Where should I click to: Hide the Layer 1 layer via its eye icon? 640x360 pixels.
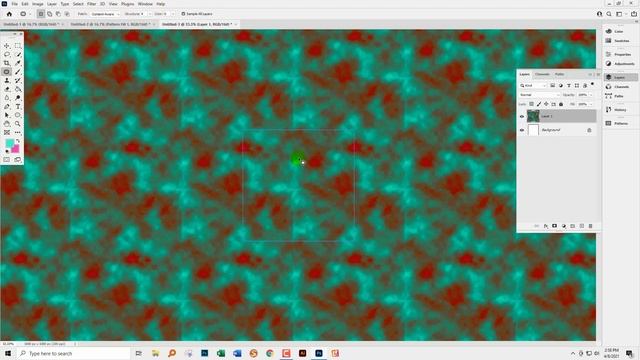(522, 117)
